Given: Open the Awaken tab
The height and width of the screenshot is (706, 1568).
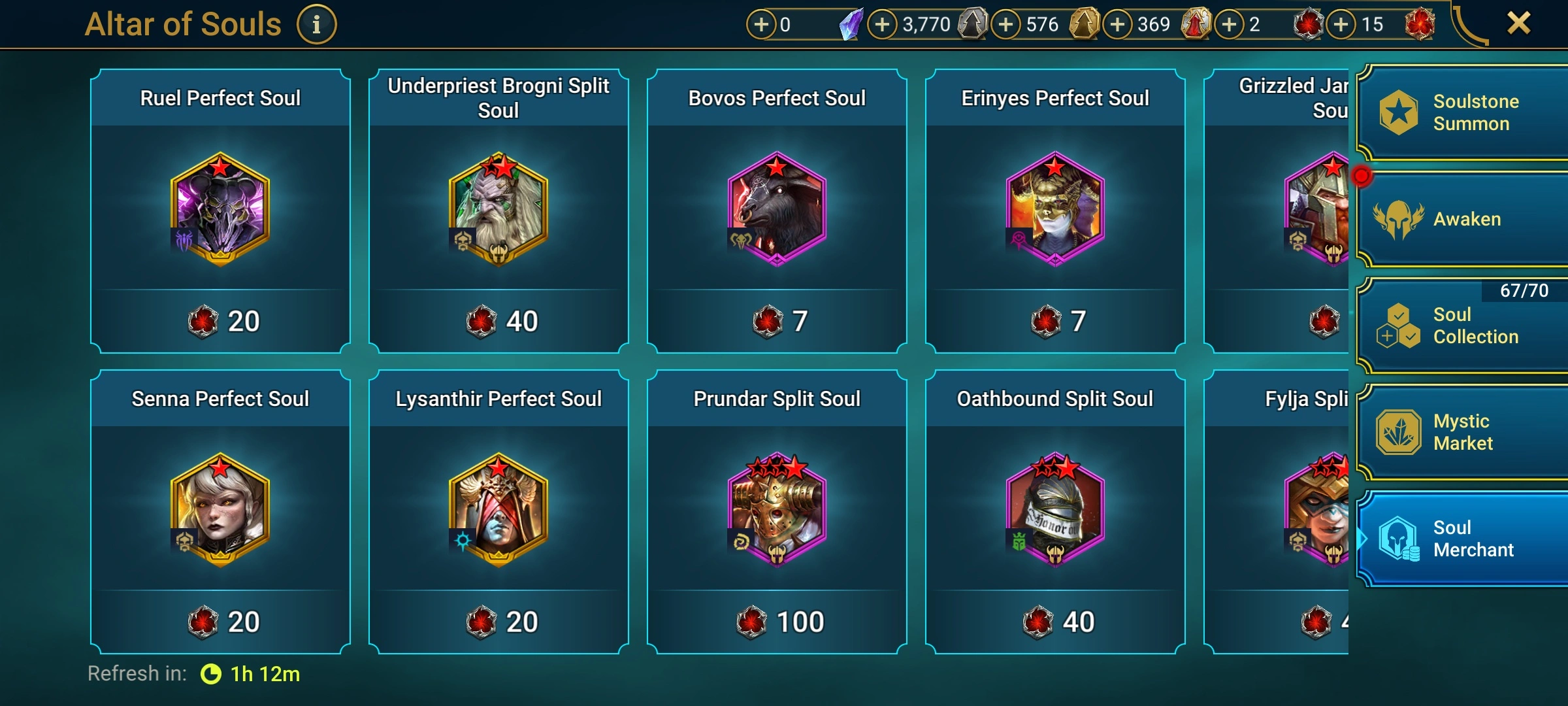Looking at the screenshot, I should [x=1462, y=220].
